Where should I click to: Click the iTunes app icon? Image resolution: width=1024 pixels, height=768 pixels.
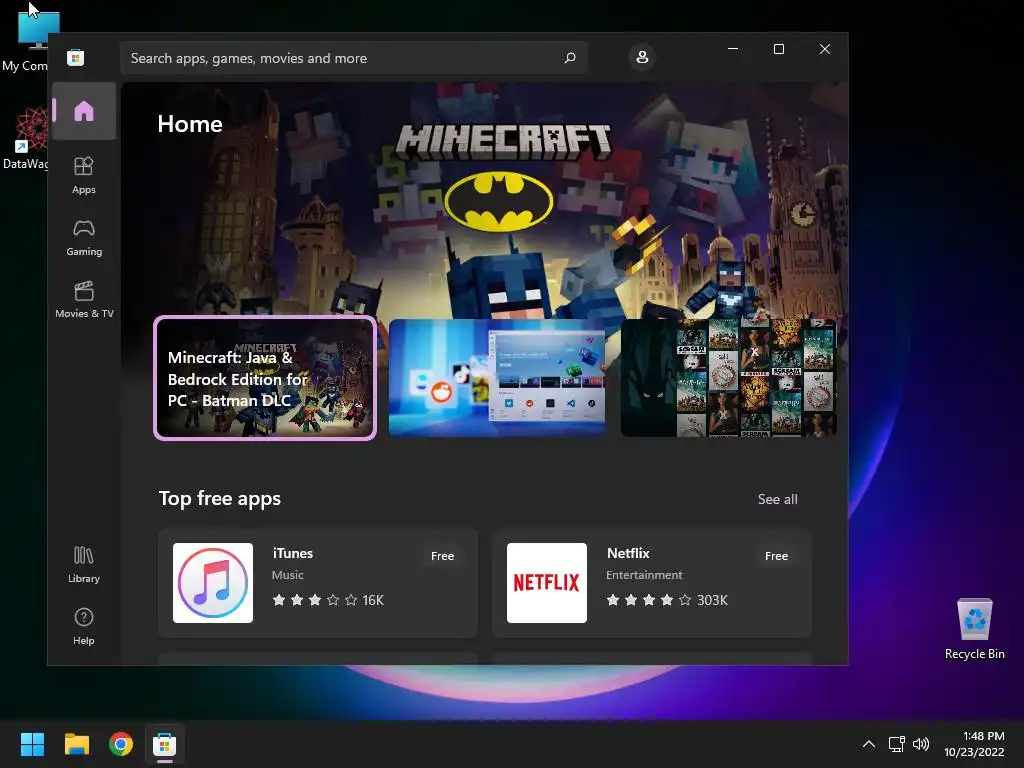tap(213, 583)
